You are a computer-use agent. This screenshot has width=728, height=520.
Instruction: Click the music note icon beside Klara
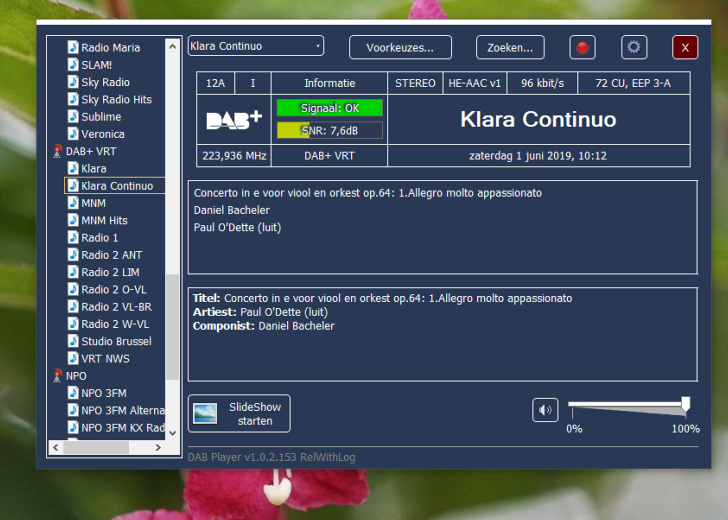click(73, 169)
